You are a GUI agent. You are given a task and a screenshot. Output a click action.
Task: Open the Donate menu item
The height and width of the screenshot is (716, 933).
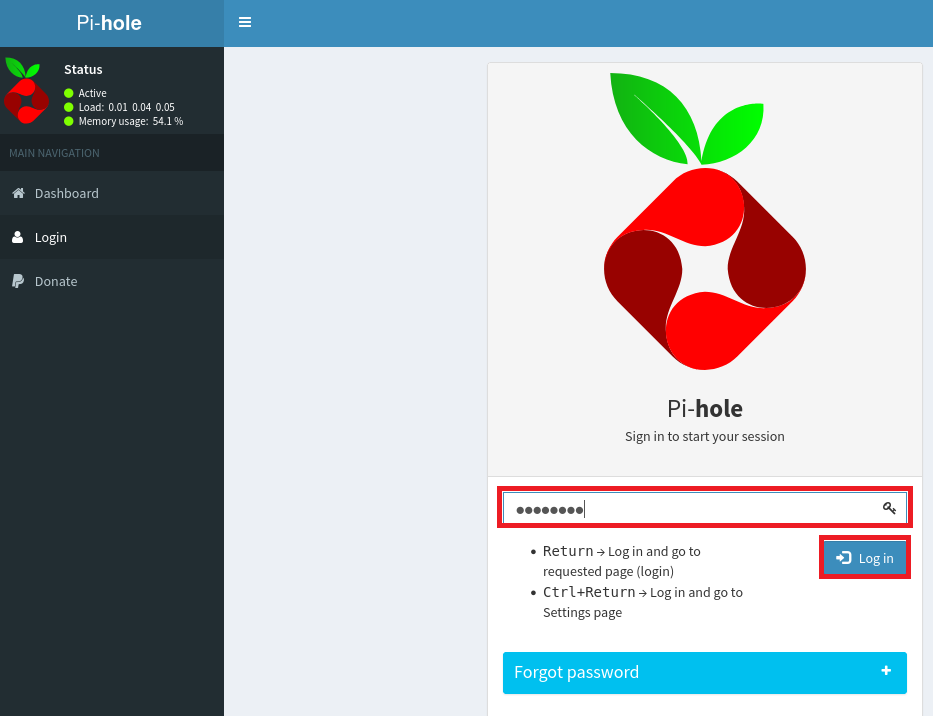56,281
